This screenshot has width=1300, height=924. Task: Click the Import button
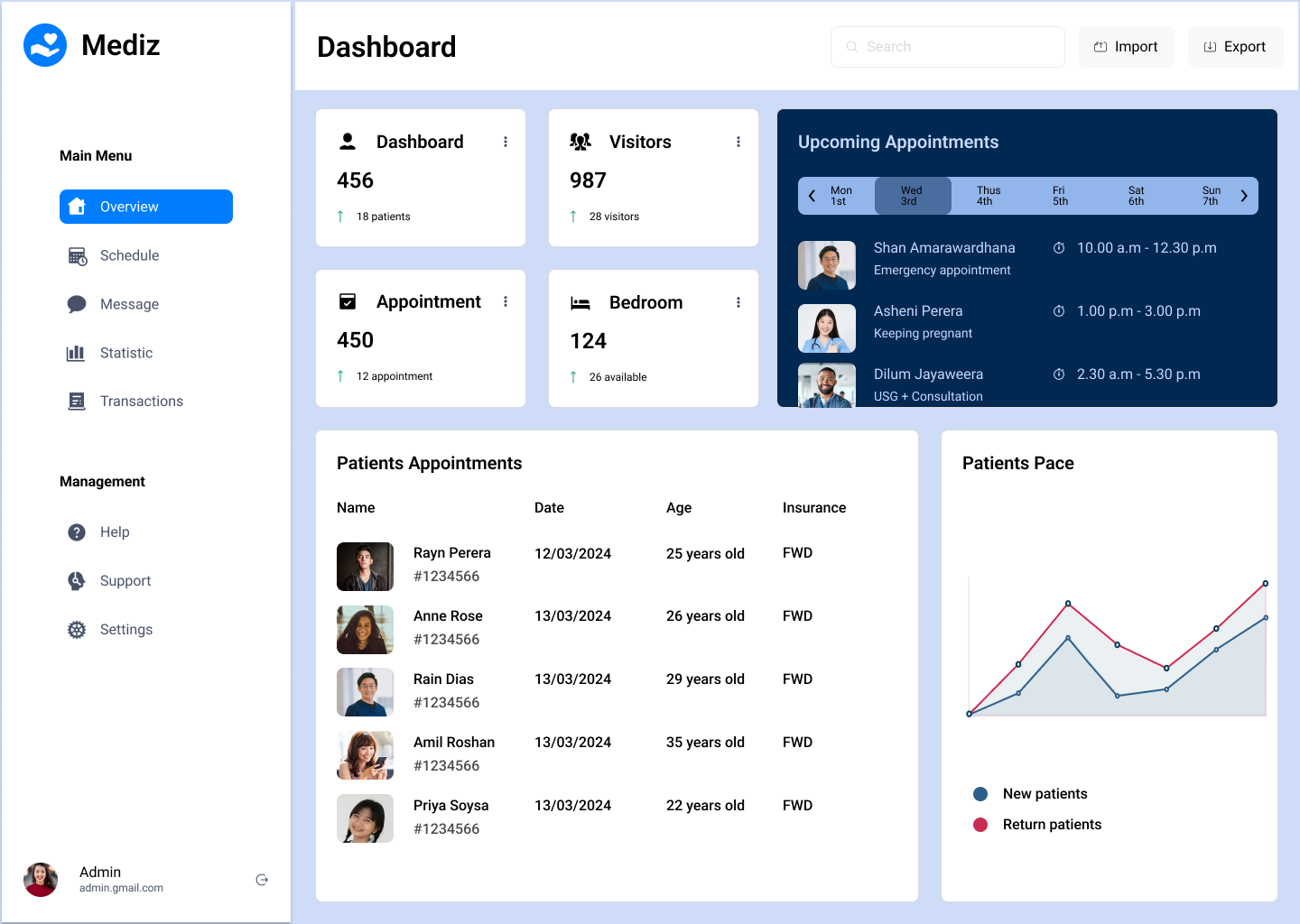(x=1127, y=46)
